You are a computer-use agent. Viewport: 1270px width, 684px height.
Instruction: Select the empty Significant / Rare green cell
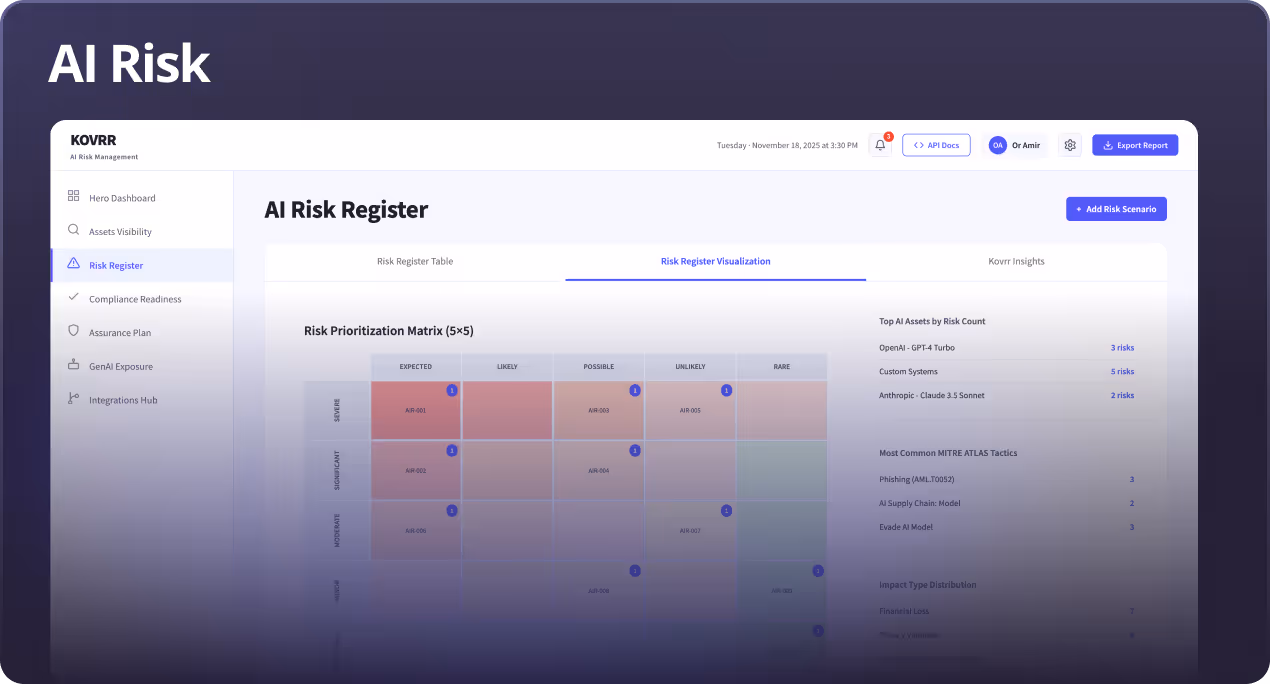click(x=782, y=470)
